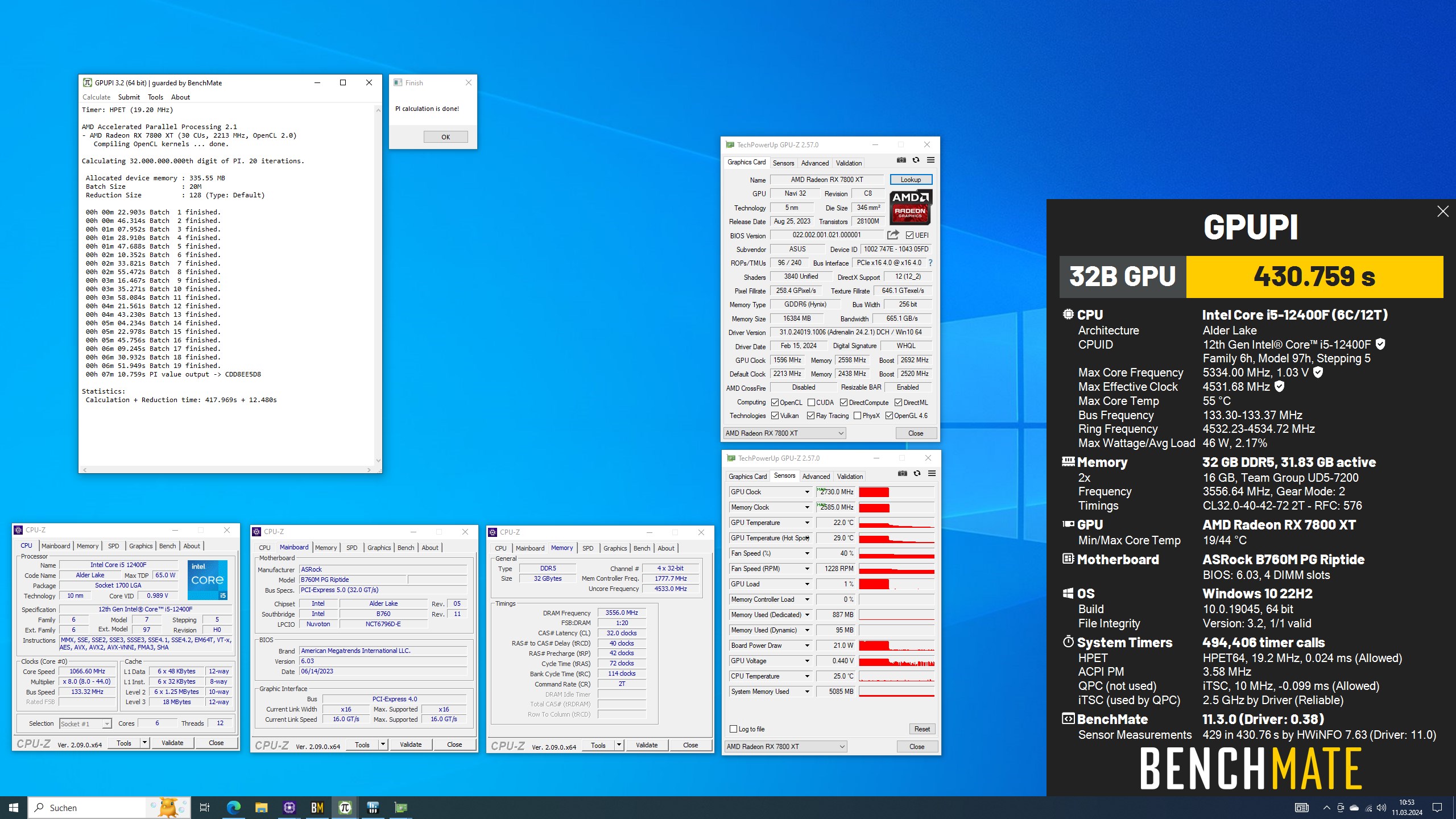Open CPU-Z from the taskbar
Viewport: 1456px width, 819px height.
[x=289, y=808]
